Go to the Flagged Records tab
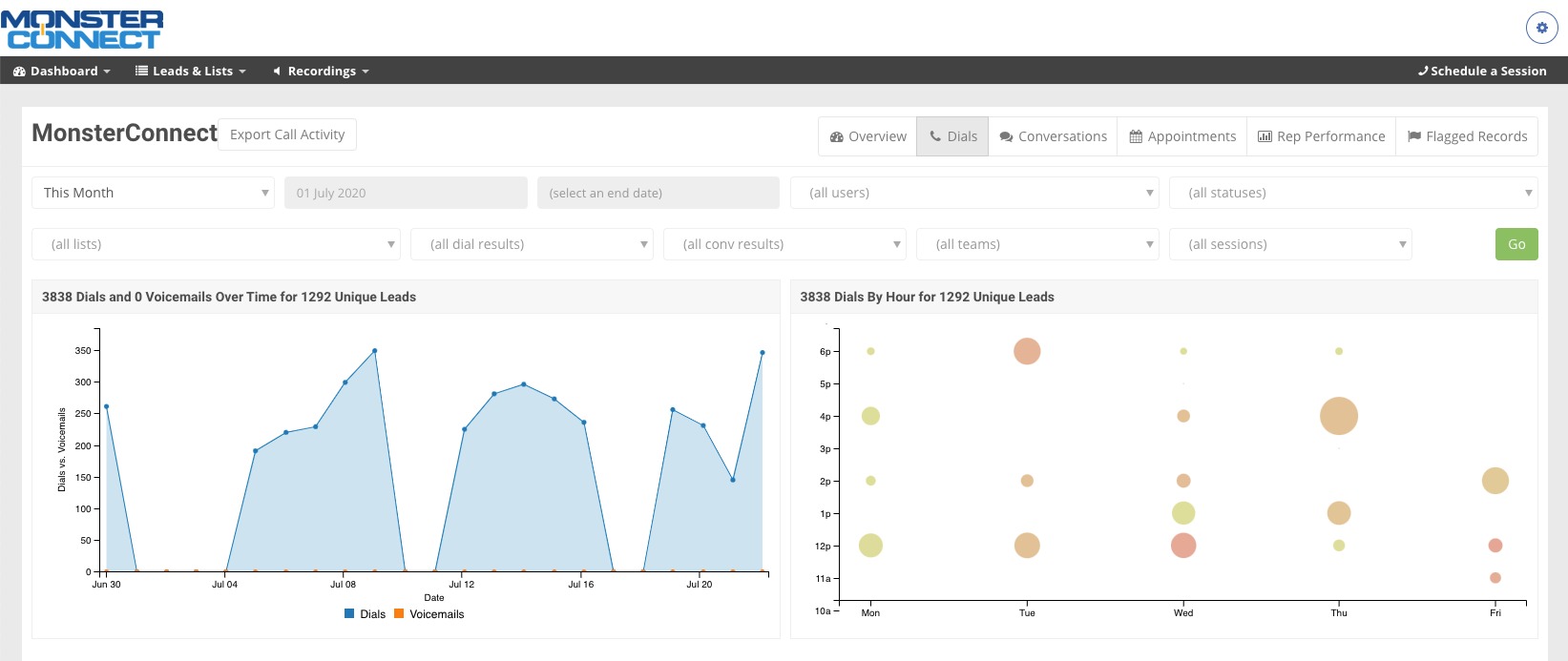 (1467, 136)
